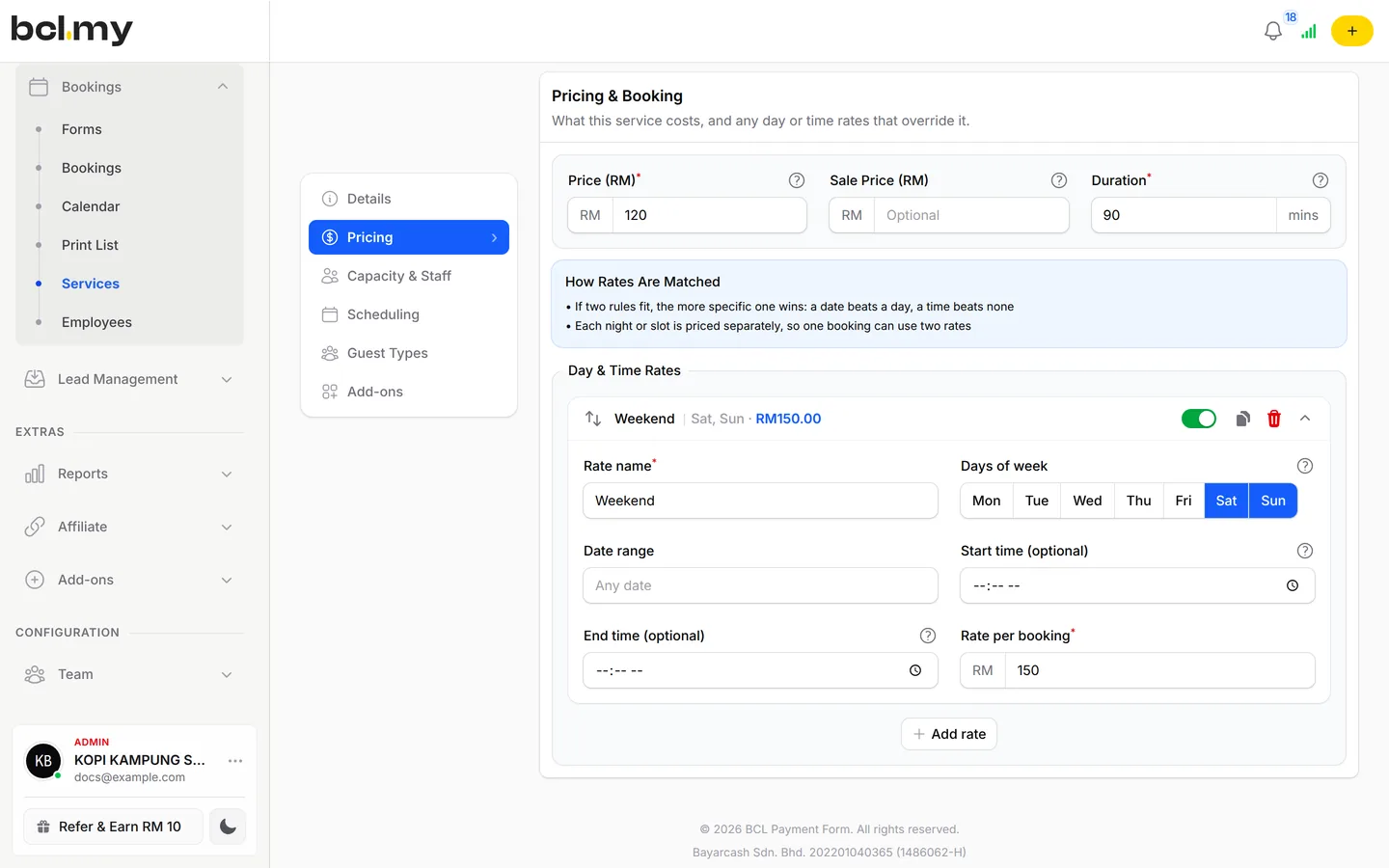Viewport: 1389px width, 868px height.
Task: Expand the Reports section
Action: tap(130, 474)
